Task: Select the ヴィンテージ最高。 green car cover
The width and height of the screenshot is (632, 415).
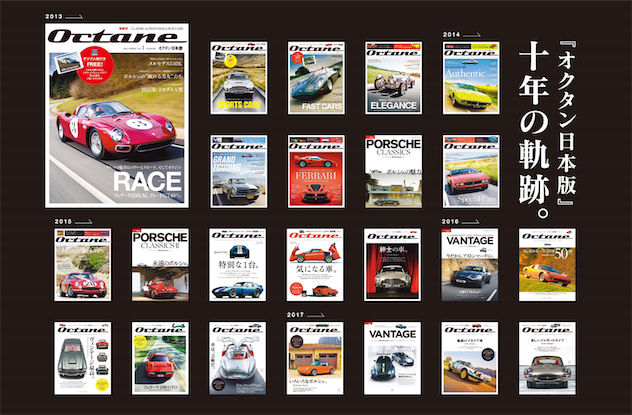Action: point(83,358)
